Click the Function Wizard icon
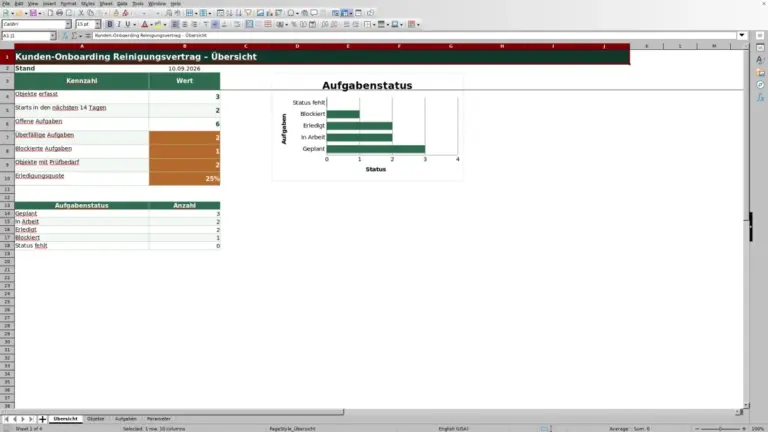This screenshot has height=432, width=768. [65, 36]
